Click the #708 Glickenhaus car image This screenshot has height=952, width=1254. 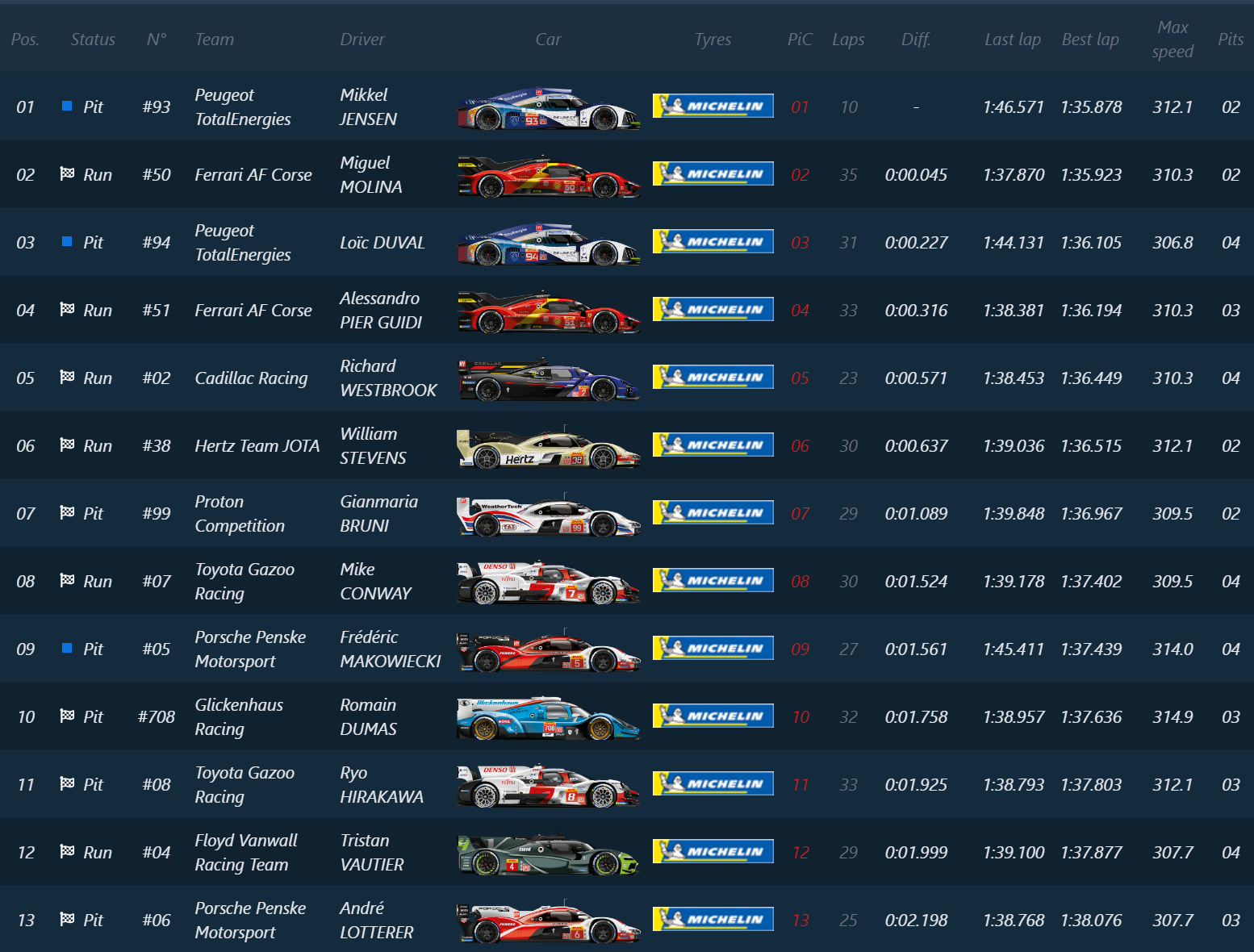[x=549, y=719]
